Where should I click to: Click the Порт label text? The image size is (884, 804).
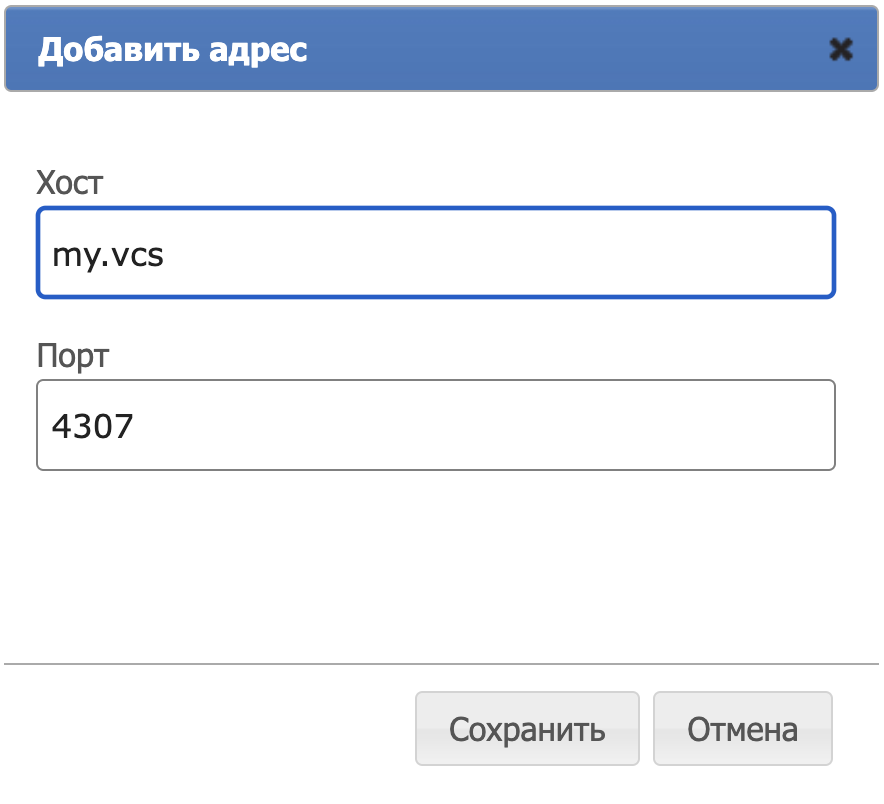click(x=73, y=356)
